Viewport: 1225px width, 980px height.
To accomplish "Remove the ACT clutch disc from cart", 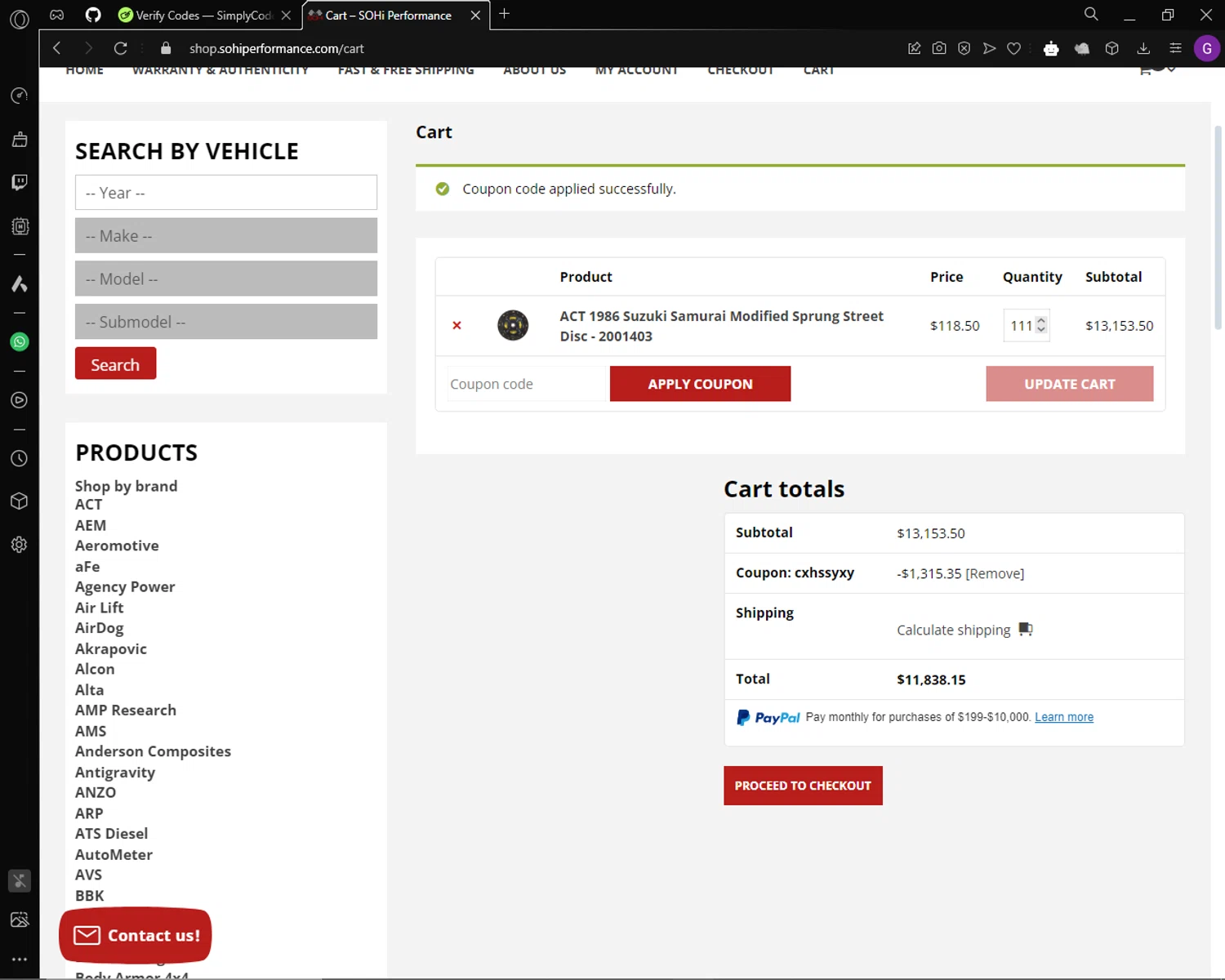I will coord(457,325).
